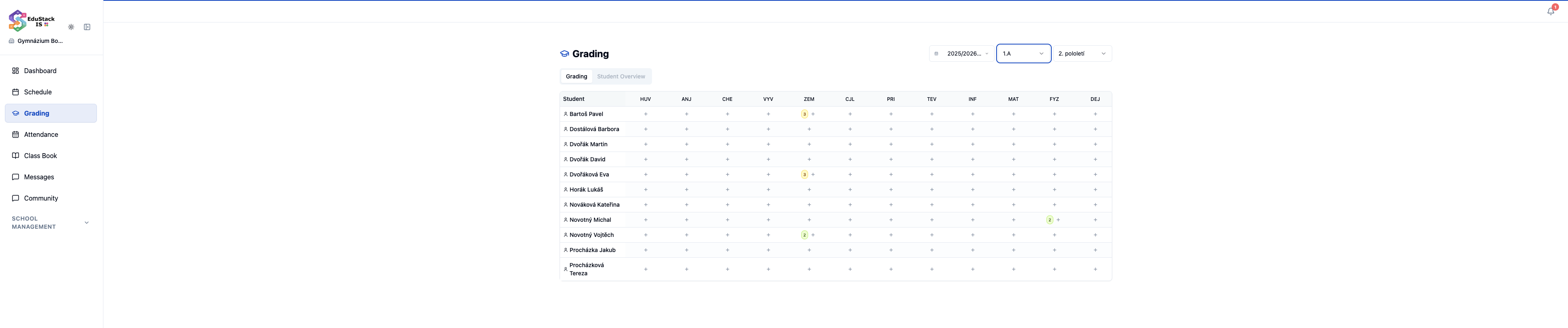
Task: Click the EduStack IS logo
Action: (31, 21)
